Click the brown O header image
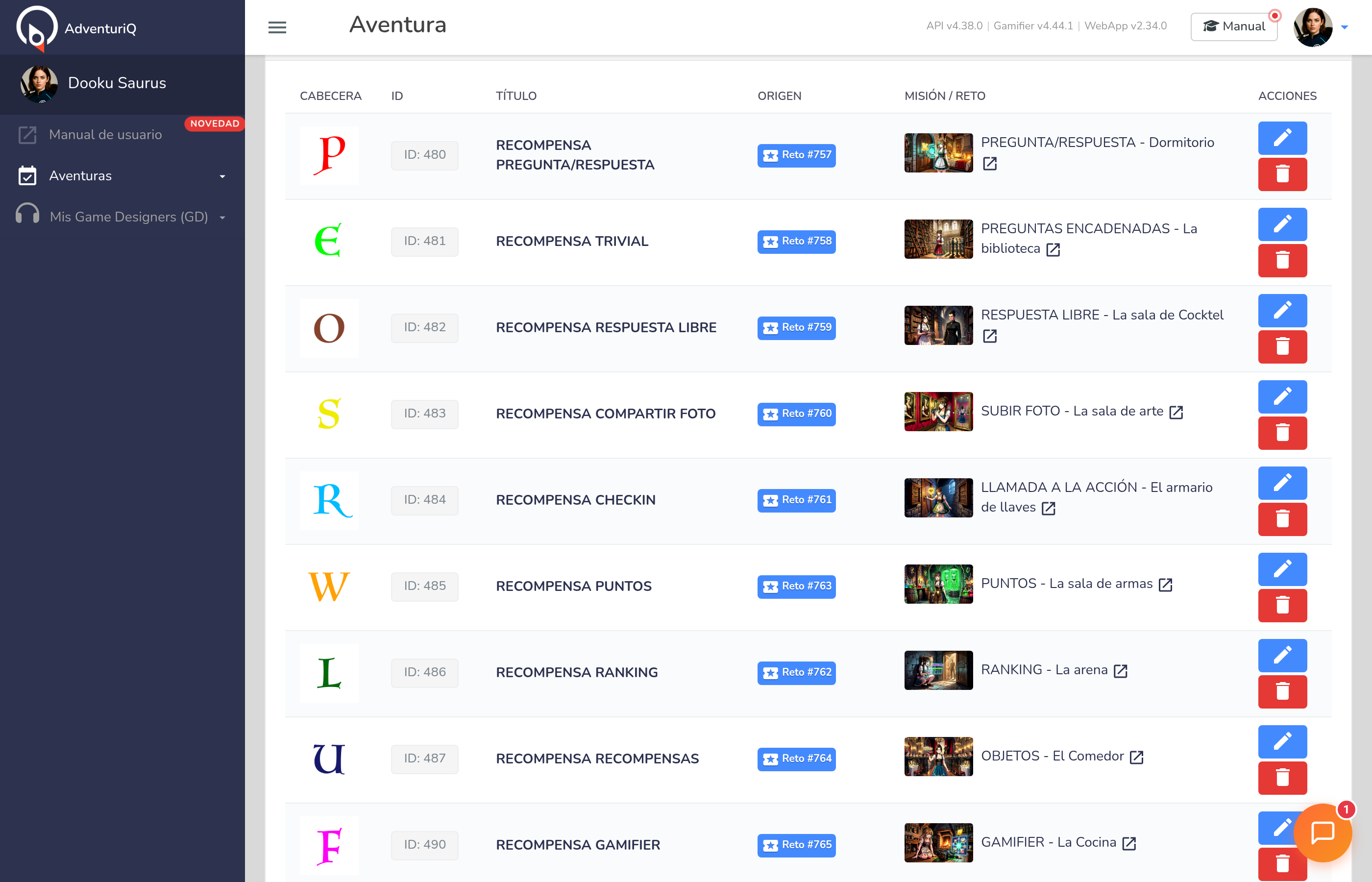 coord(329,328)
